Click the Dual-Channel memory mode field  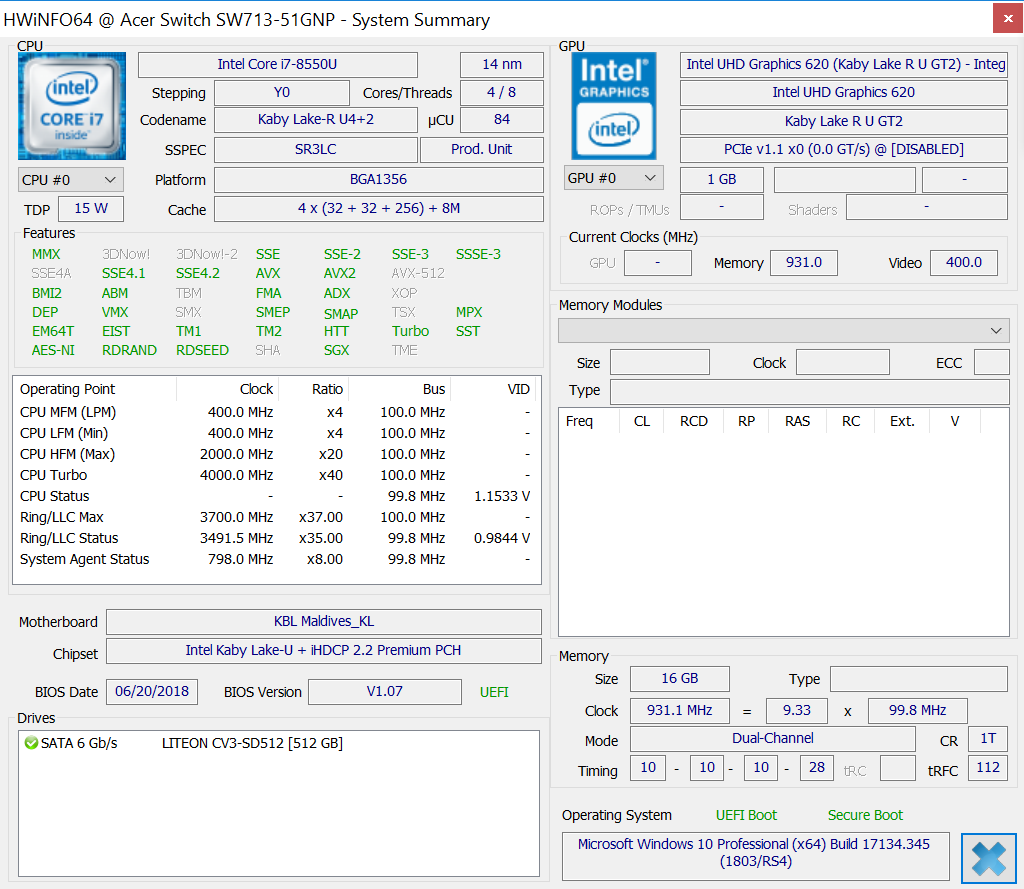pyautogui.click(x=772, y=739)
